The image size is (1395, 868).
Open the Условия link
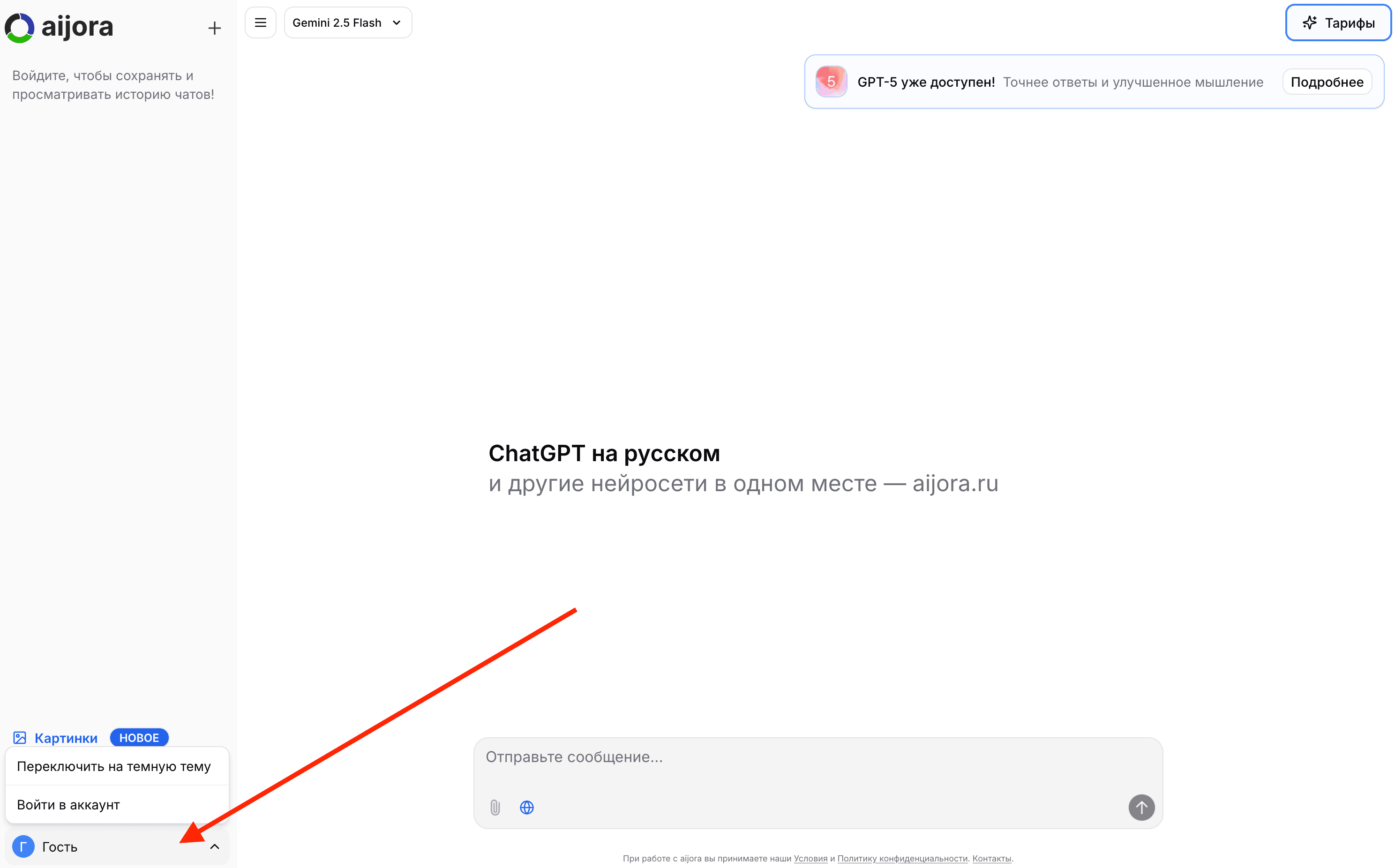coord(810,858)
